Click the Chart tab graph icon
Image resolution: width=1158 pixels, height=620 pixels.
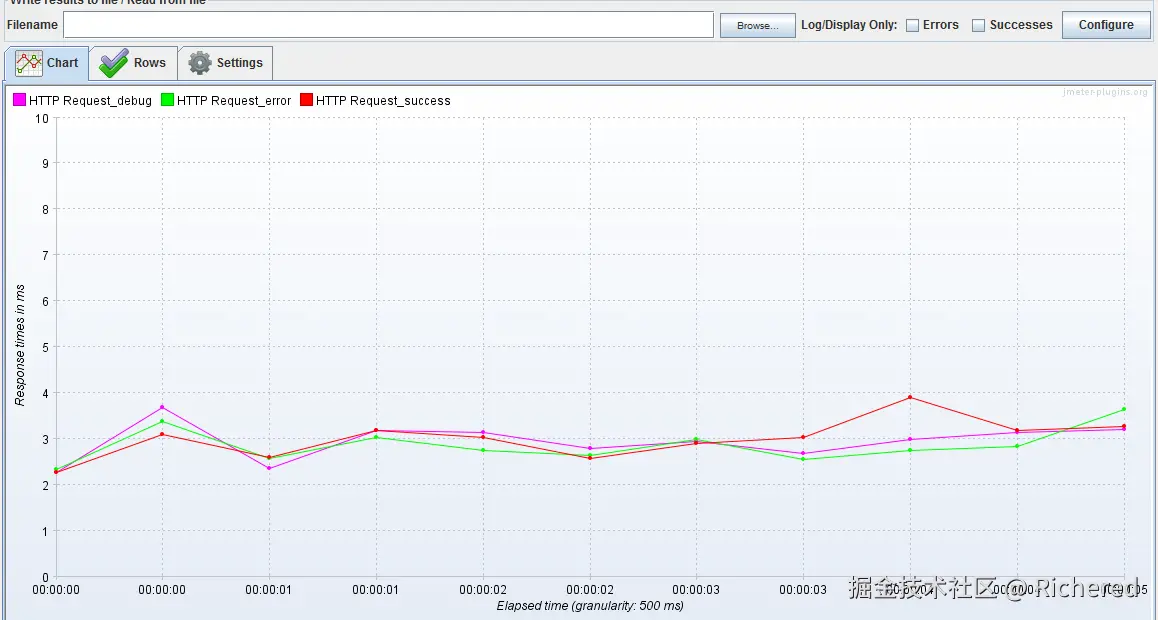pyautogui.click(x=29, y=63)
